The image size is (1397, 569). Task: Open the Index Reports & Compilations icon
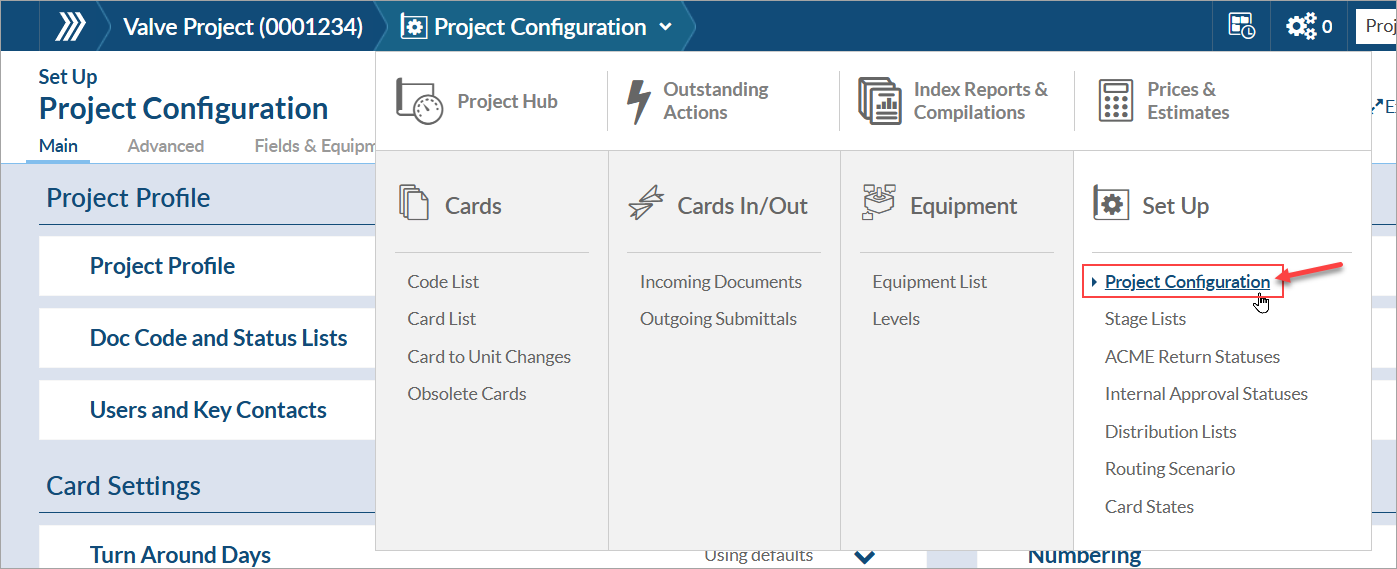tap(879, 101)
